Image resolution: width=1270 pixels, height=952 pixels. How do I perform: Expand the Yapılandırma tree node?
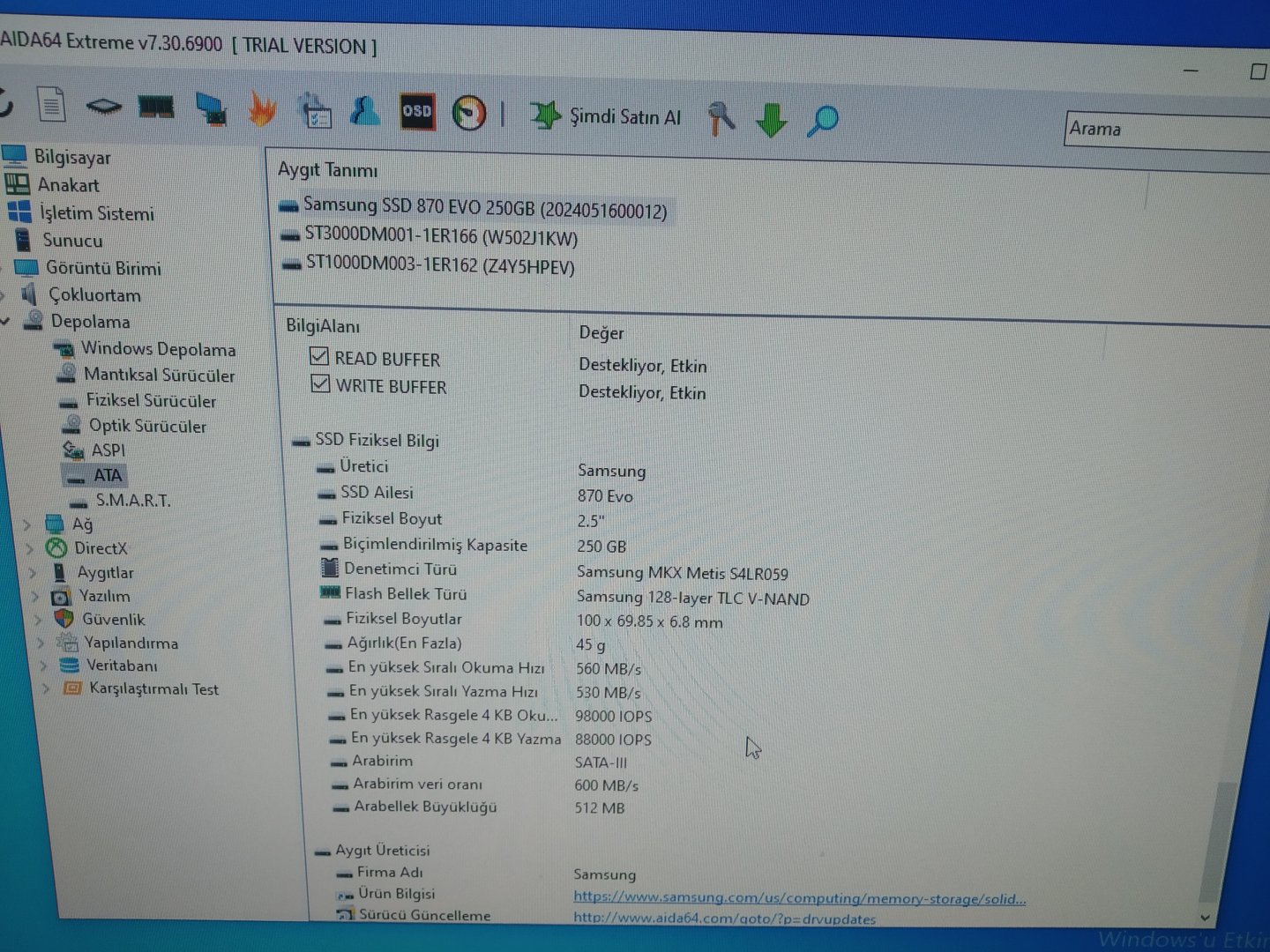(x=41, y=643)
